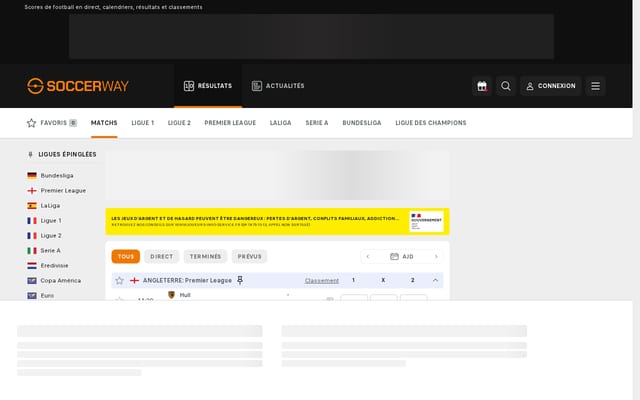Select Copa América in pinned leagues list
The width and height of the screenshot is (640, 400).
coord(60,281)
